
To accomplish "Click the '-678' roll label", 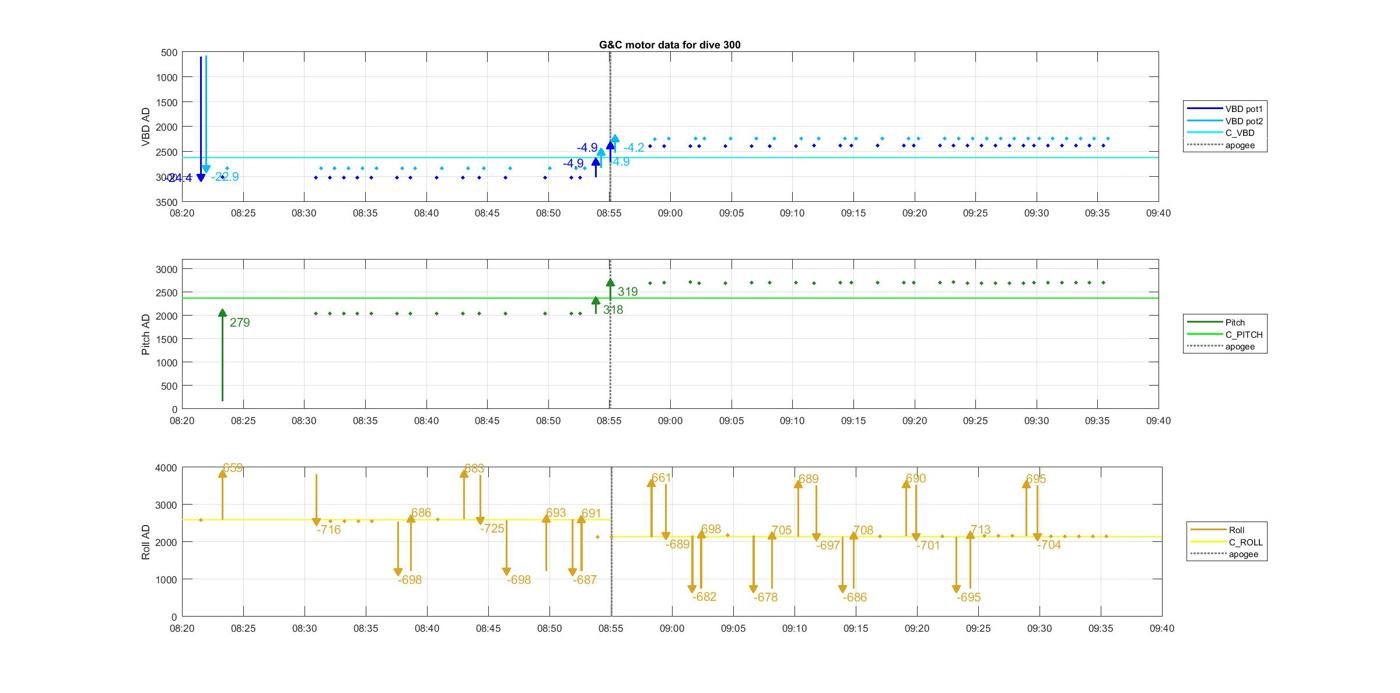I will pos(765,598).
